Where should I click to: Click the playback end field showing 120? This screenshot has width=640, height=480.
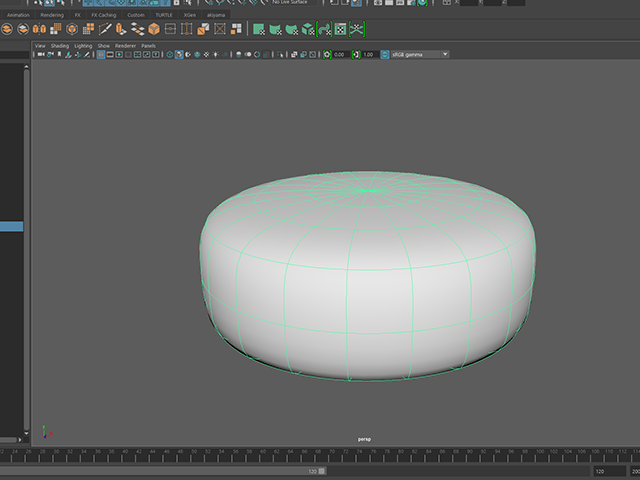(609, 471)
